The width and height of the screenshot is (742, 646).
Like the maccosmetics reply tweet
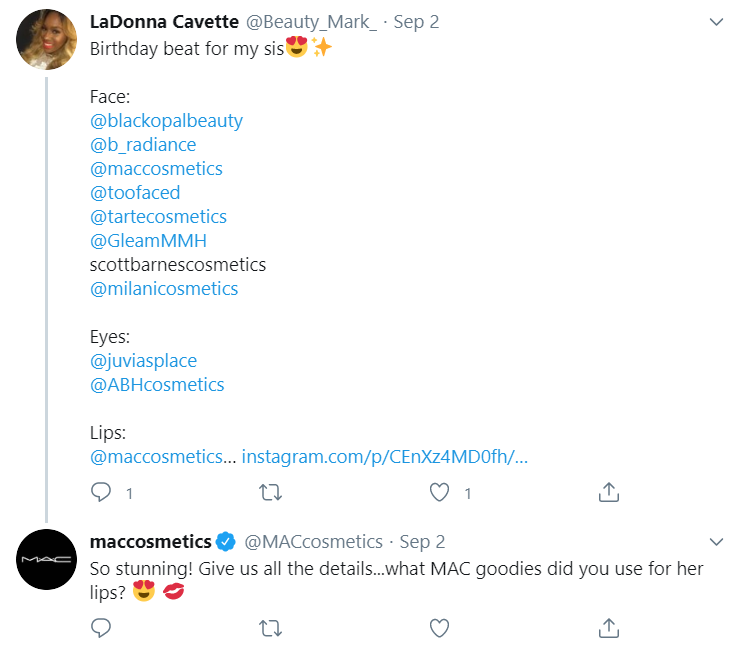pyautogui.click(x=439, y=627)
